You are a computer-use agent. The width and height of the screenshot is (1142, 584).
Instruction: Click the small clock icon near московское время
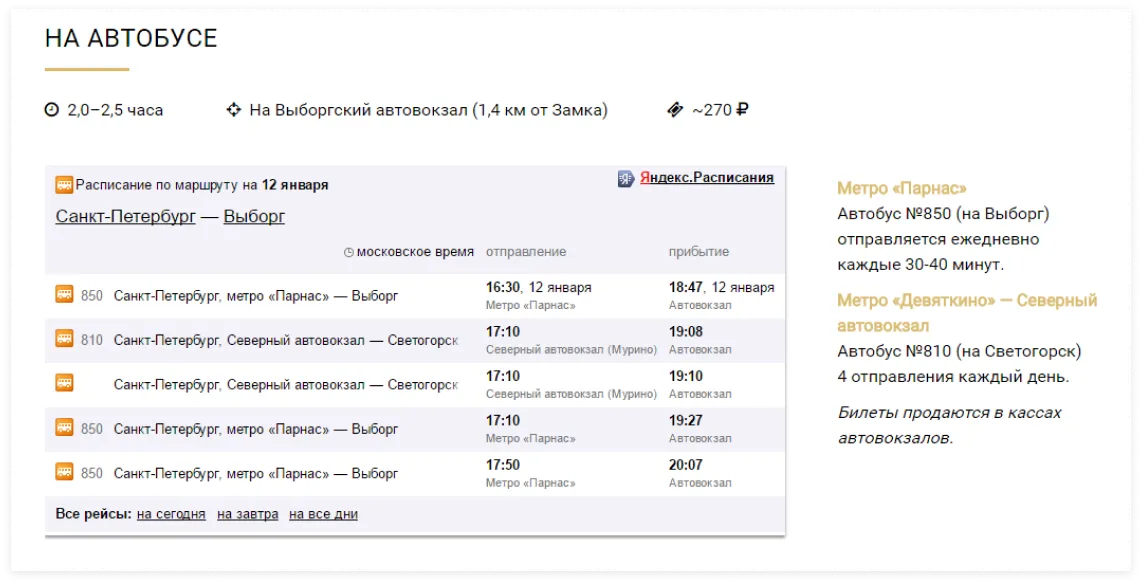click(348, 253)
